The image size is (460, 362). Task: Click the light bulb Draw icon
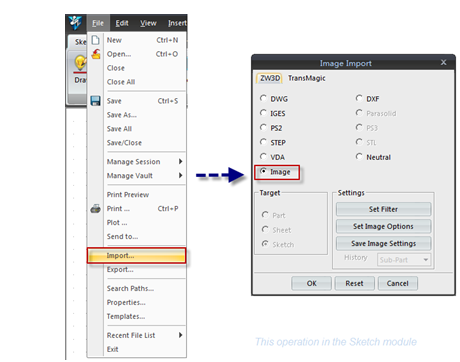click(x=80, y=63)
